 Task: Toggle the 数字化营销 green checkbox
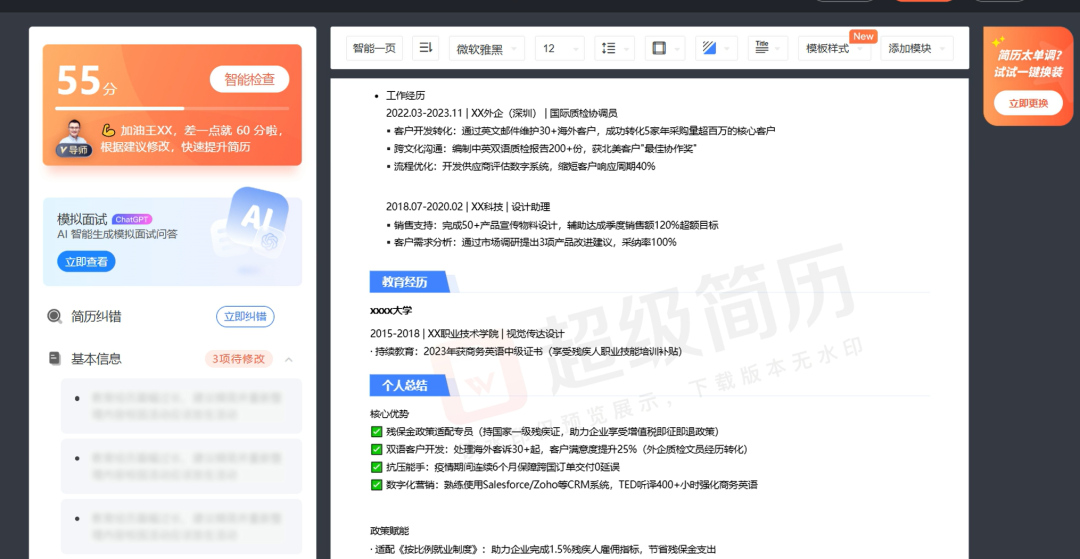376,485
